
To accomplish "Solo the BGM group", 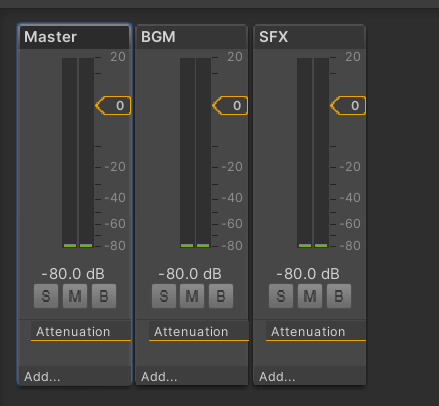I will [164, 296].
